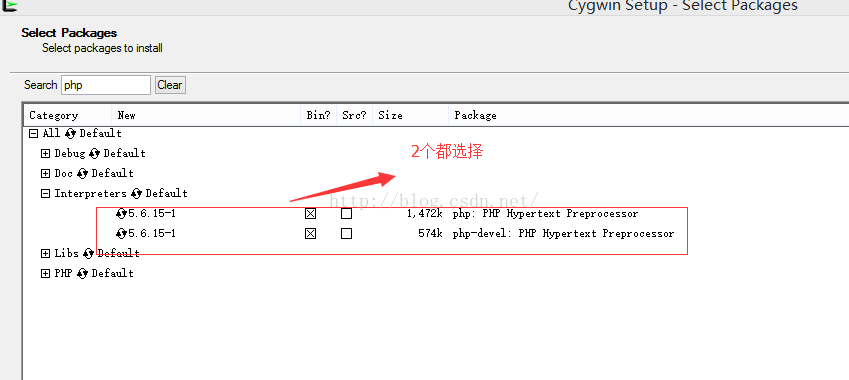Collapse the Interpreters category
This screenshot has width=849, height=380.
[x=45, y=193]
